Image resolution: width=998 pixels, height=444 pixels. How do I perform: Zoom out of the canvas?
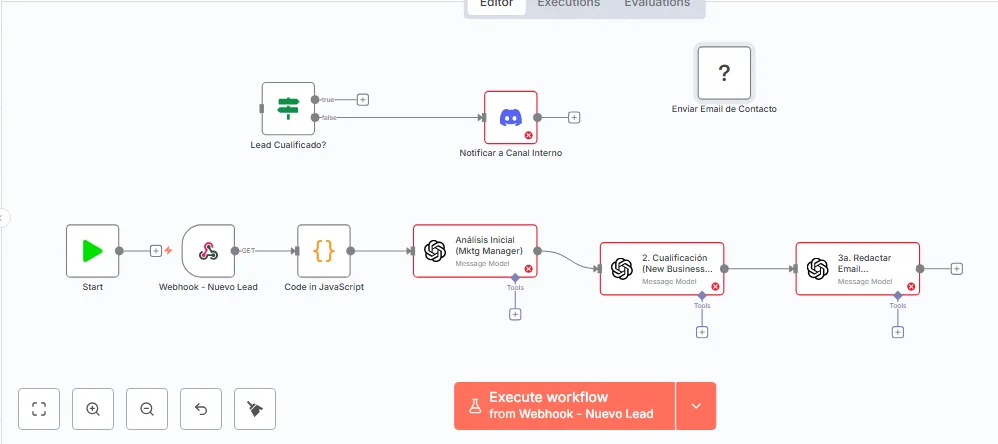click(147, 408)
